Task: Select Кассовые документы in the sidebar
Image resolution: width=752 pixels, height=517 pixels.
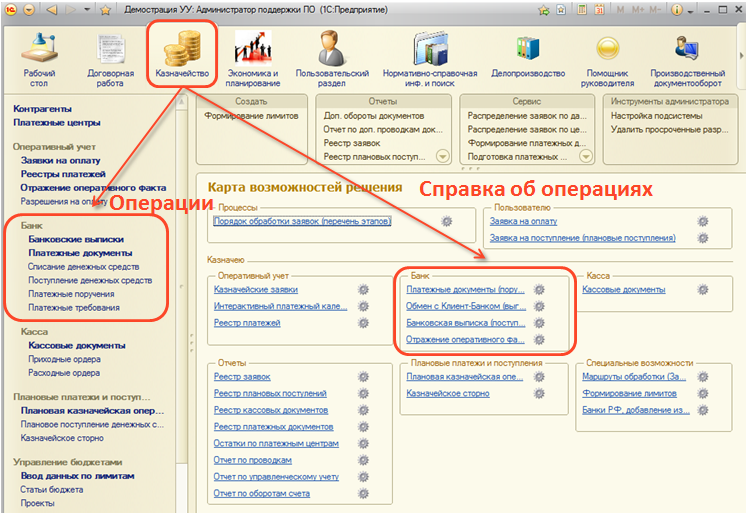Action: pos(77,346)
